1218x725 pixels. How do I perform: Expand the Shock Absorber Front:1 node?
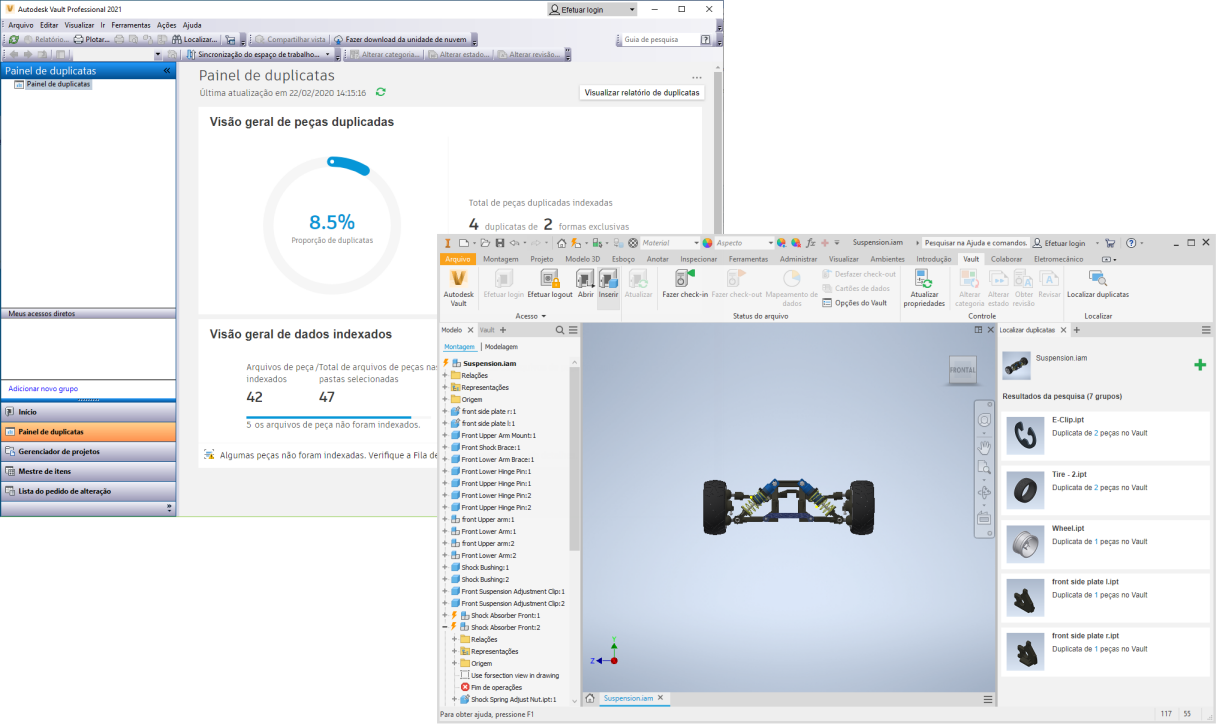click(445, 615)
